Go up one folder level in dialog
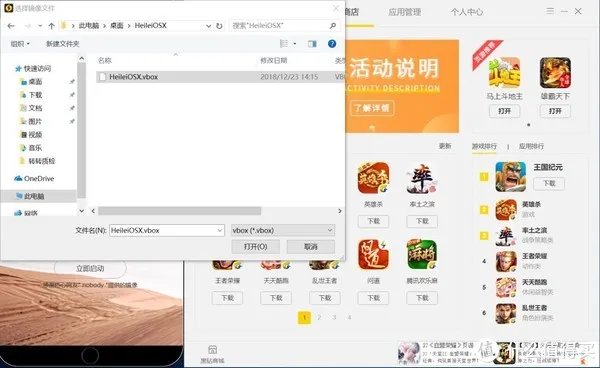 (x=52, y=26)
